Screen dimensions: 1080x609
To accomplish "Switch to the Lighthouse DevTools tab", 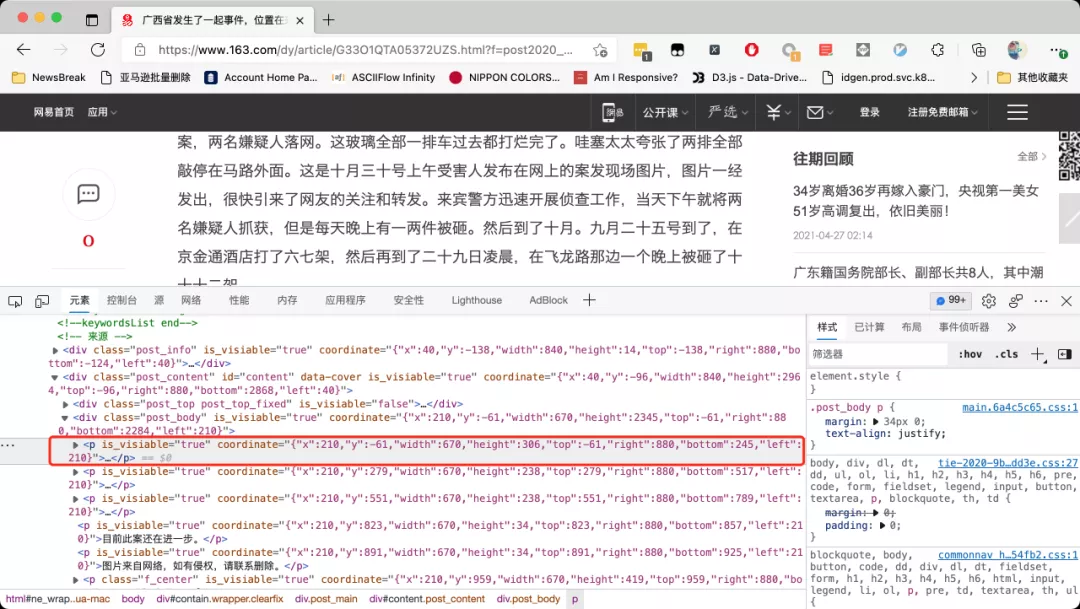I will click(477, 300).
